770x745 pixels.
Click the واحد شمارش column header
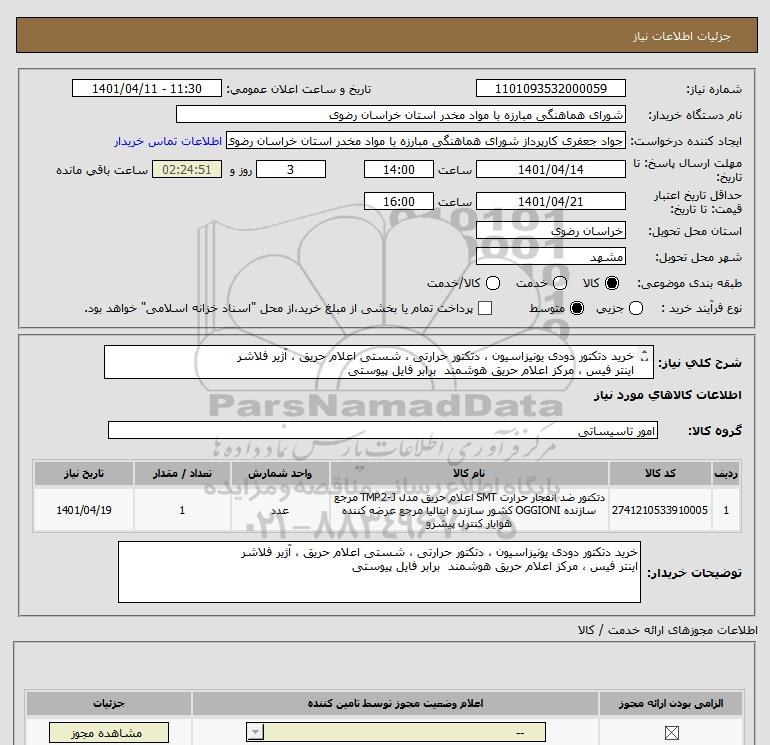point(280,473)
